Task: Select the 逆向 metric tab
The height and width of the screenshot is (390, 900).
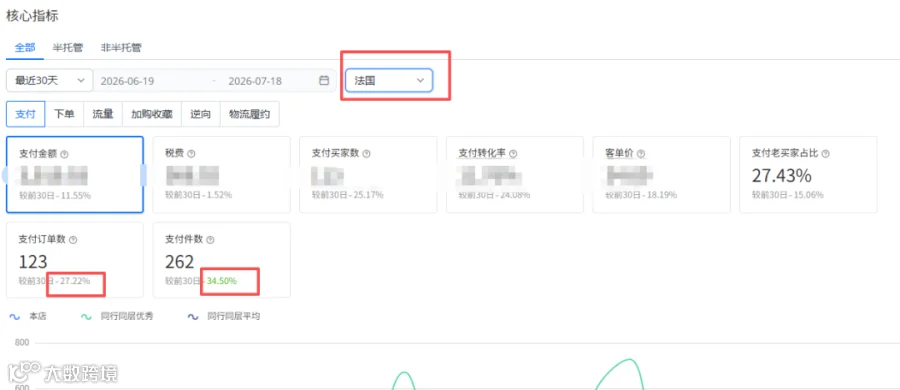Action: tap(200, 114)
